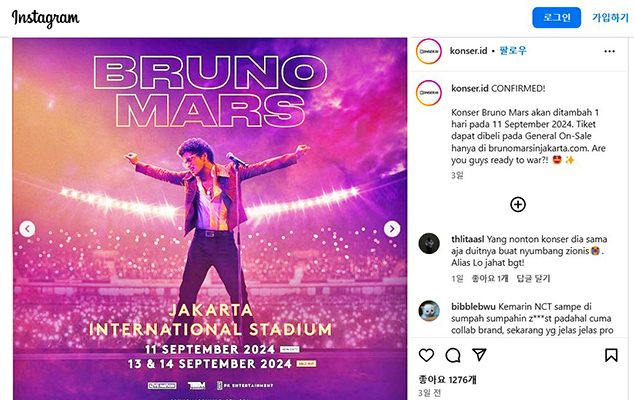The height and width of the screenshot is (400, 634).
Task: View the 좋아요 1276개 likes list
Action: click(447, 379)
